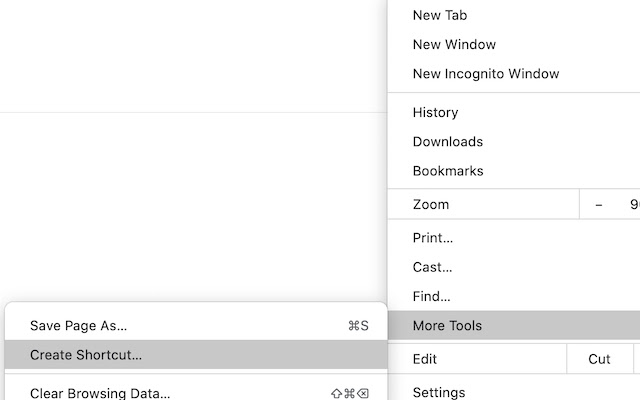Choose Print... from the menu
This screenshot has height=400, width=640.
(433, 238)
